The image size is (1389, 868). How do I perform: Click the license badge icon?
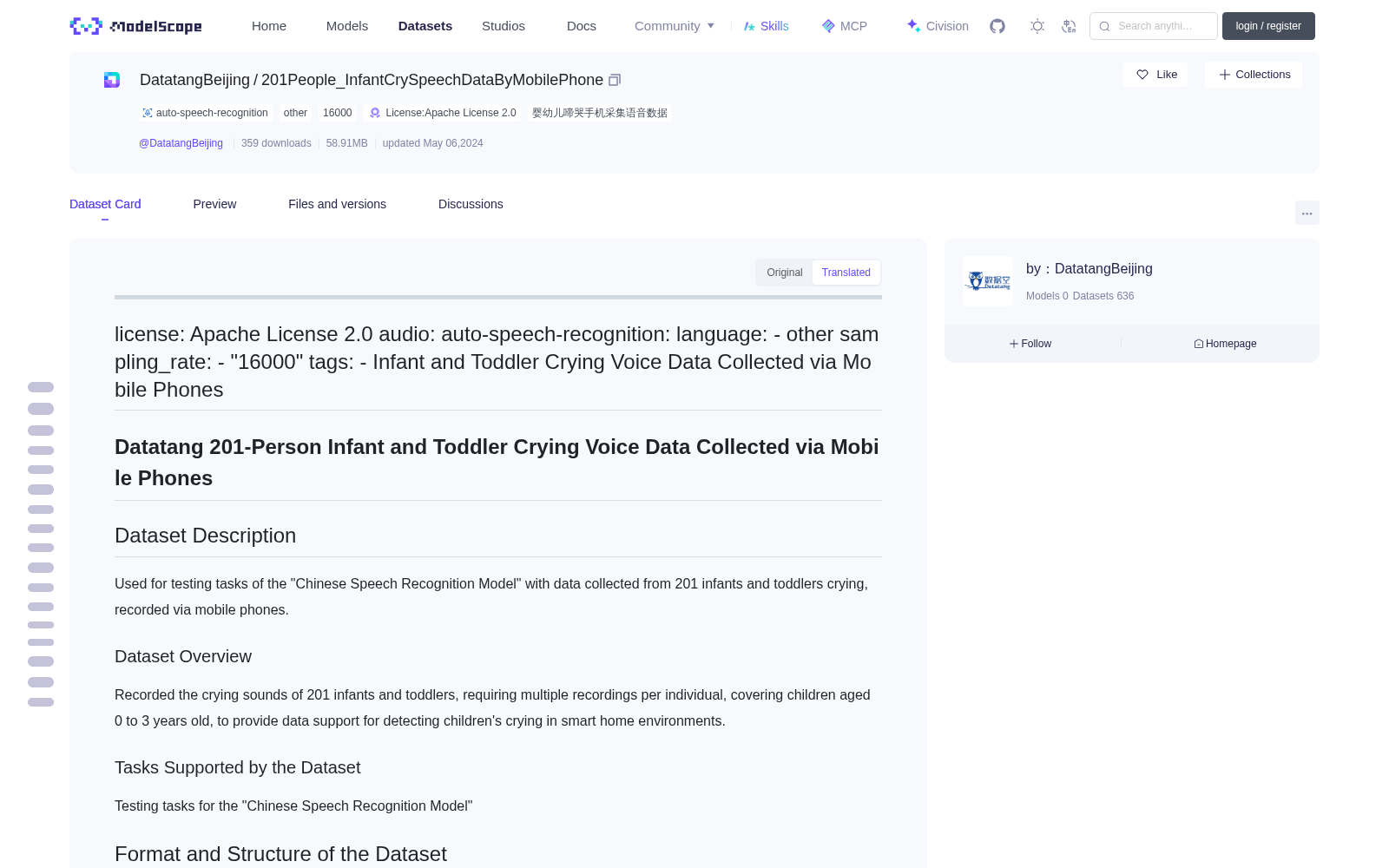[375, 113]
